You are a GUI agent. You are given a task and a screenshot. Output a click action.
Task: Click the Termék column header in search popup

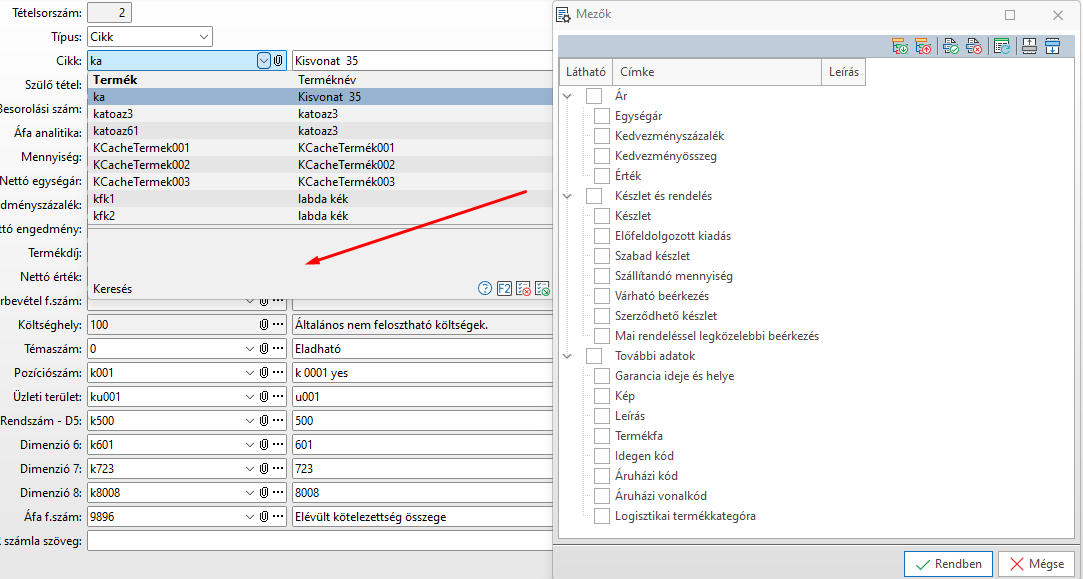(115, 80)
